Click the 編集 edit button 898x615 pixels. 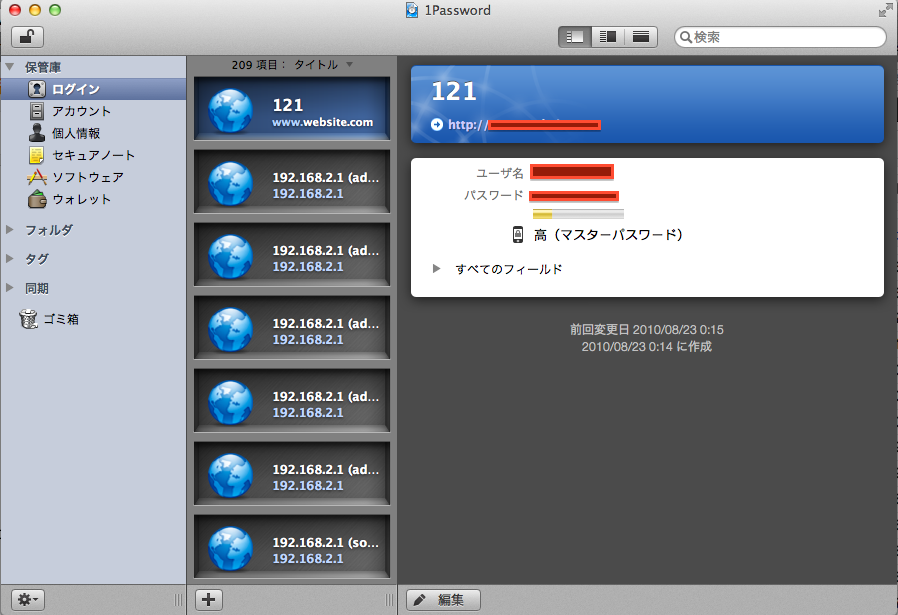click(443, 600)
